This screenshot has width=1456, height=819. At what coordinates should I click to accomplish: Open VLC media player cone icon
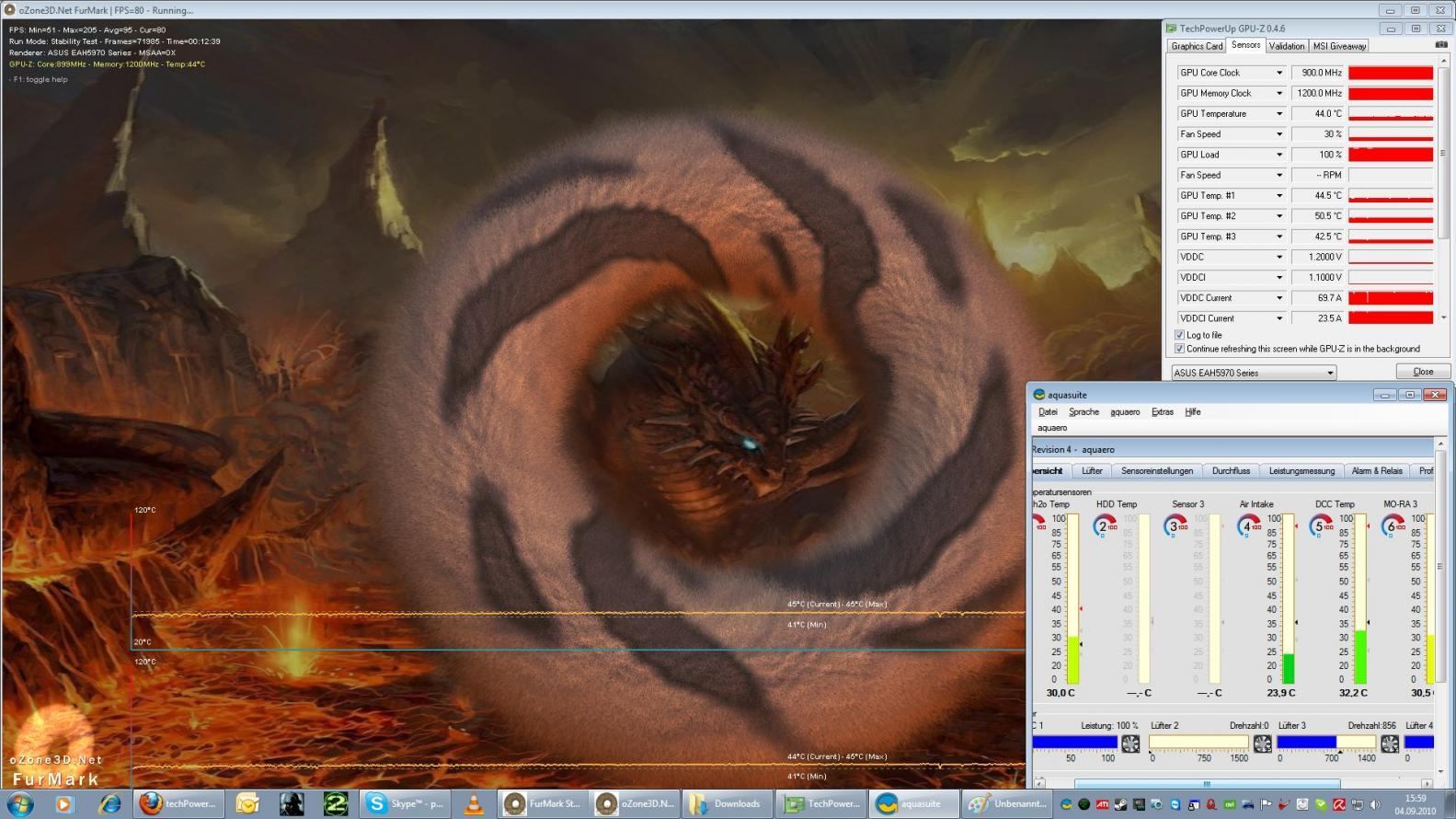474,803
